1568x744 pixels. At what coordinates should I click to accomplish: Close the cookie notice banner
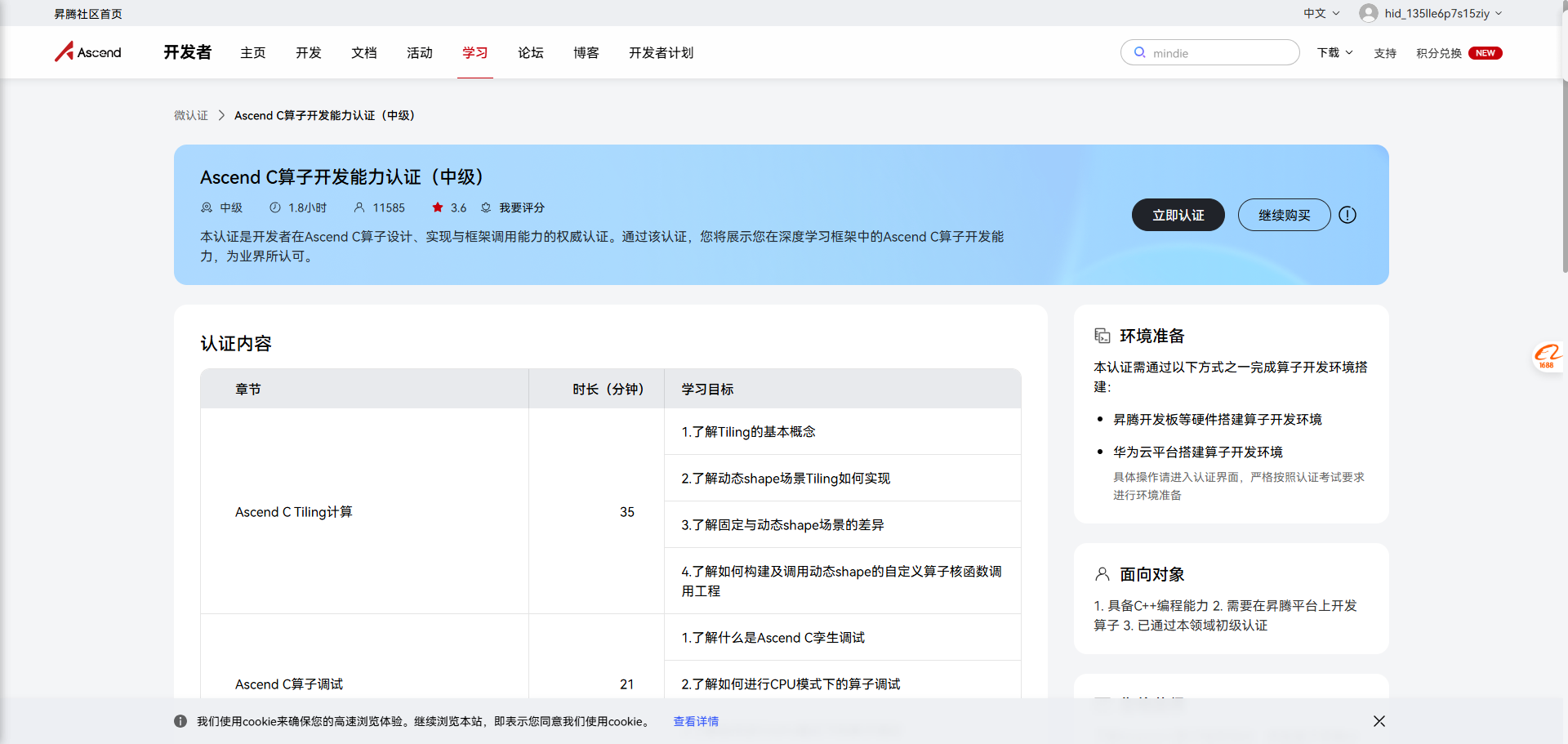1379,721
